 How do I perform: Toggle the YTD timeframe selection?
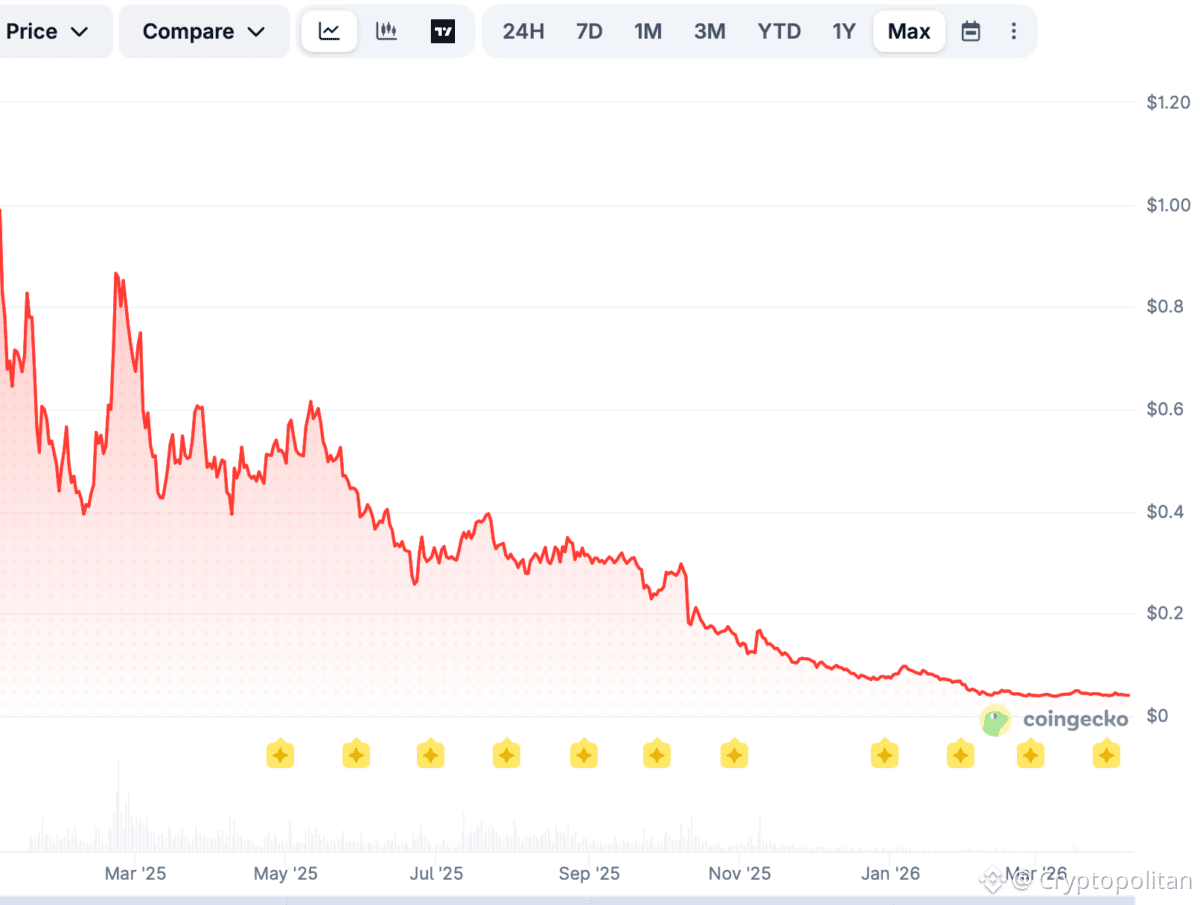point(779,31)
